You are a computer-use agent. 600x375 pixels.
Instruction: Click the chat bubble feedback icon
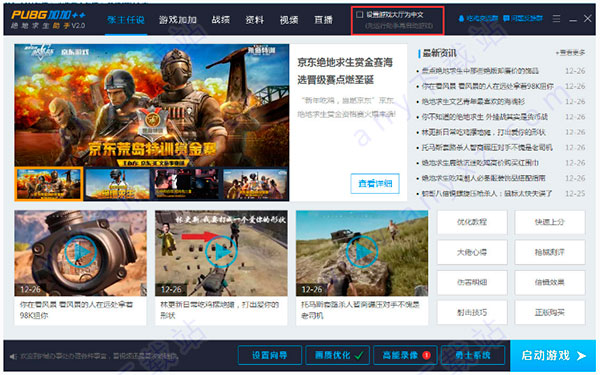click(506, 18)
